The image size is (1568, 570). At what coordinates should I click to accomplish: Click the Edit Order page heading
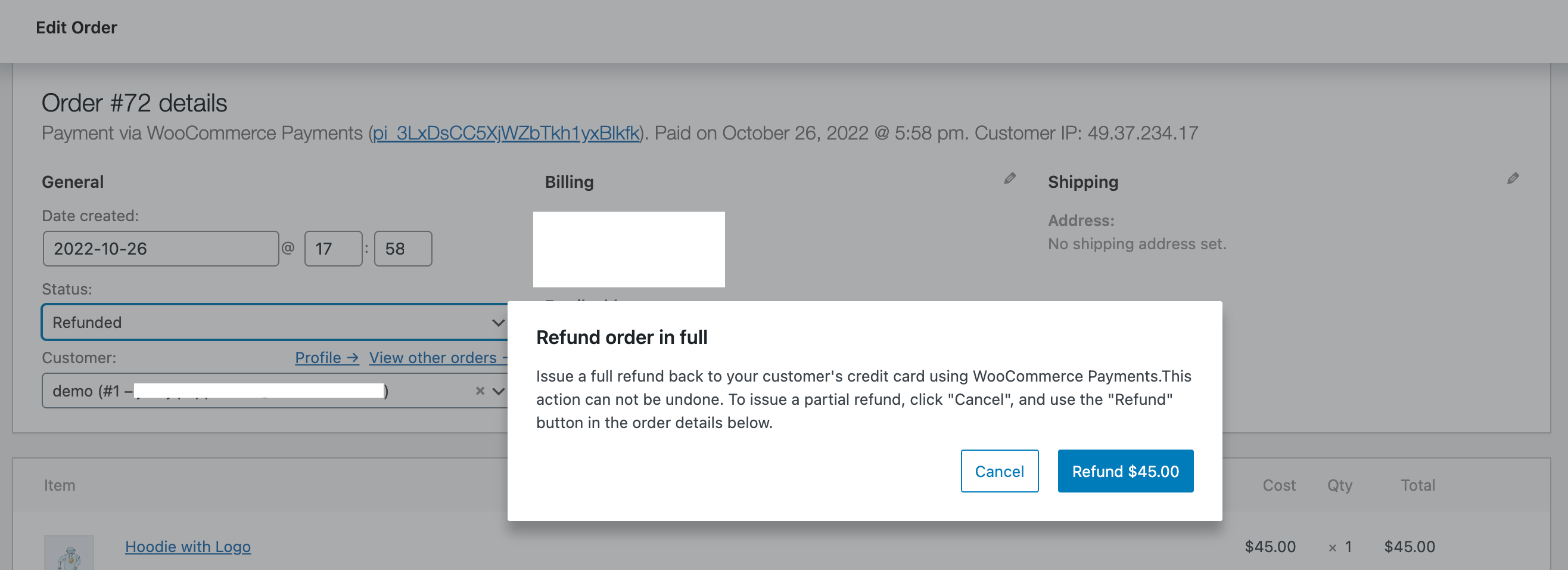77,27
